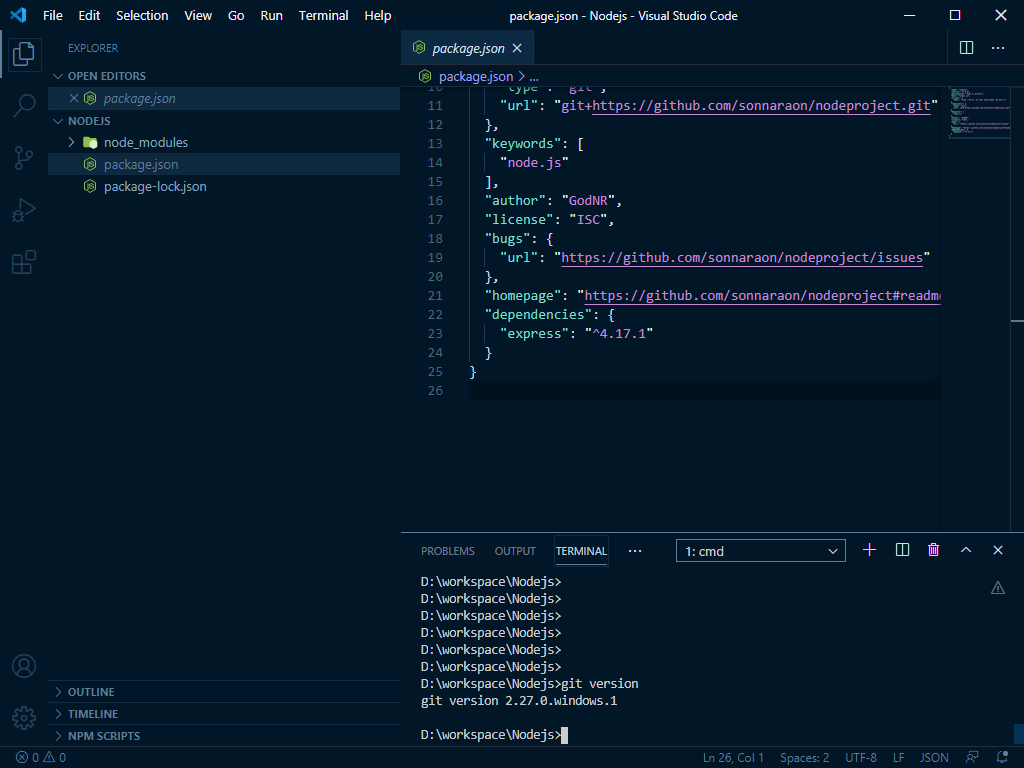Click line 26 in the editor

click(x=705, y=391)
